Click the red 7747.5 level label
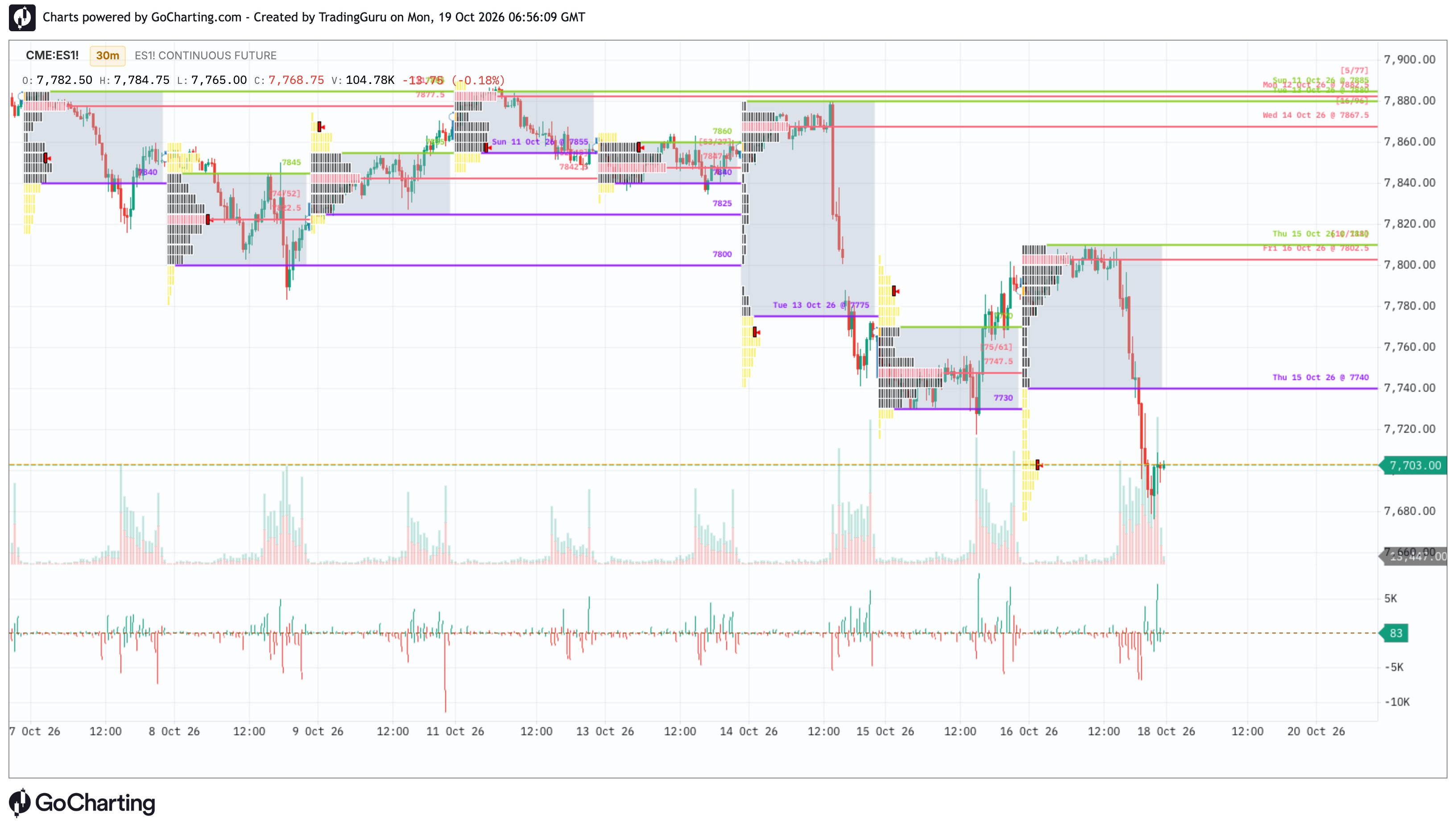The height and width of the screenshot is (828, 1456). [x=998, y=362]
